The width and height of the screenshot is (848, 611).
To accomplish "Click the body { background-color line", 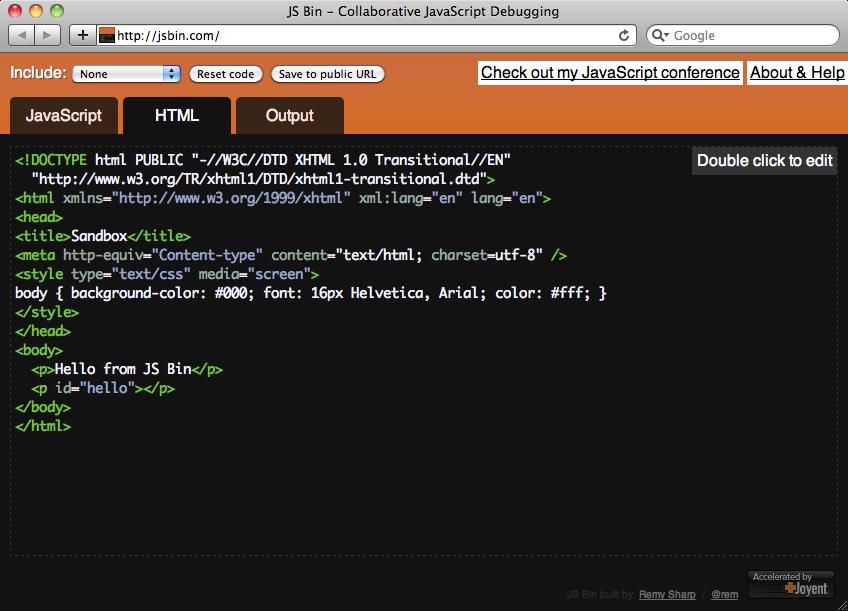I will 311,293.
